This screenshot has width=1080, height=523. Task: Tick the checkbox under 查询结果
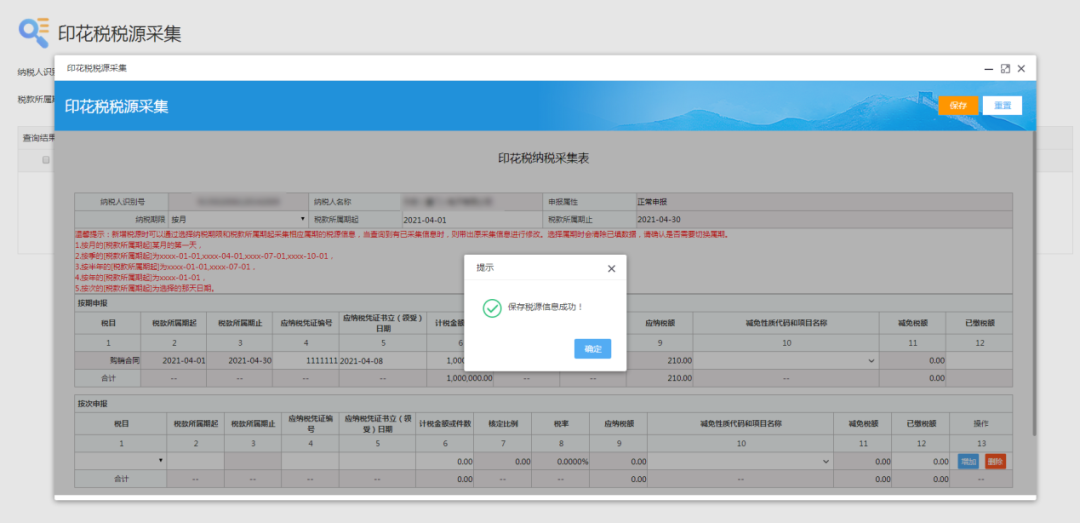pos(45,160)
